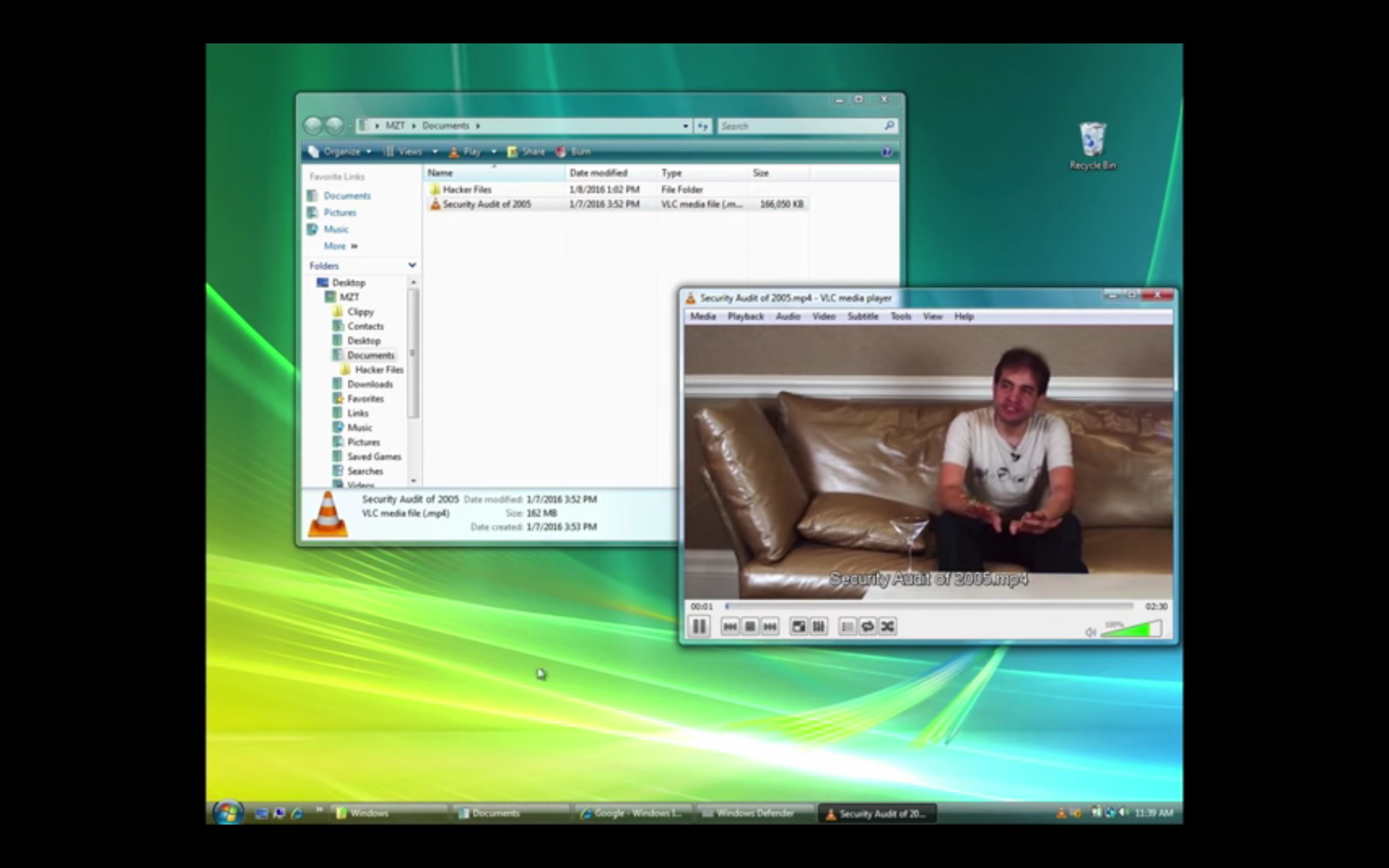1389x868 pixels.
Task: Open the Play dropdown arrow
Action: click(493, 151)
